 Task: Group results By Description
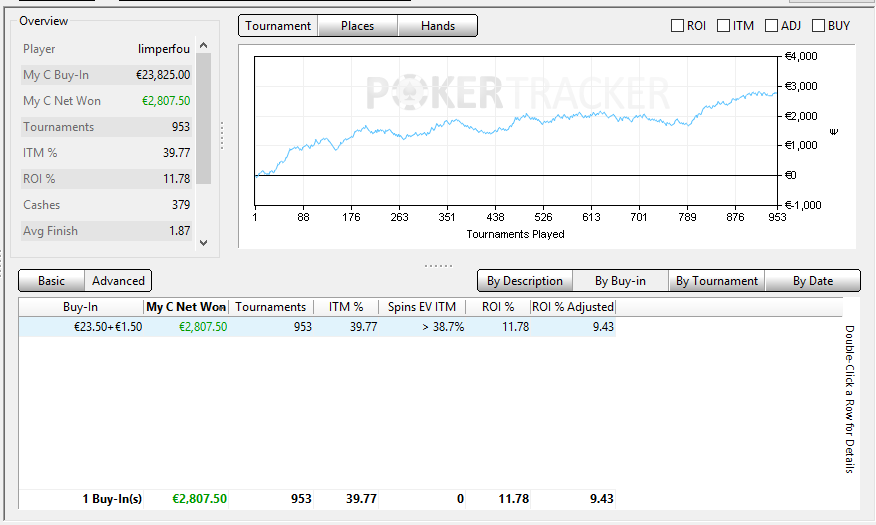pyautogui.click(x=525, y=280)
